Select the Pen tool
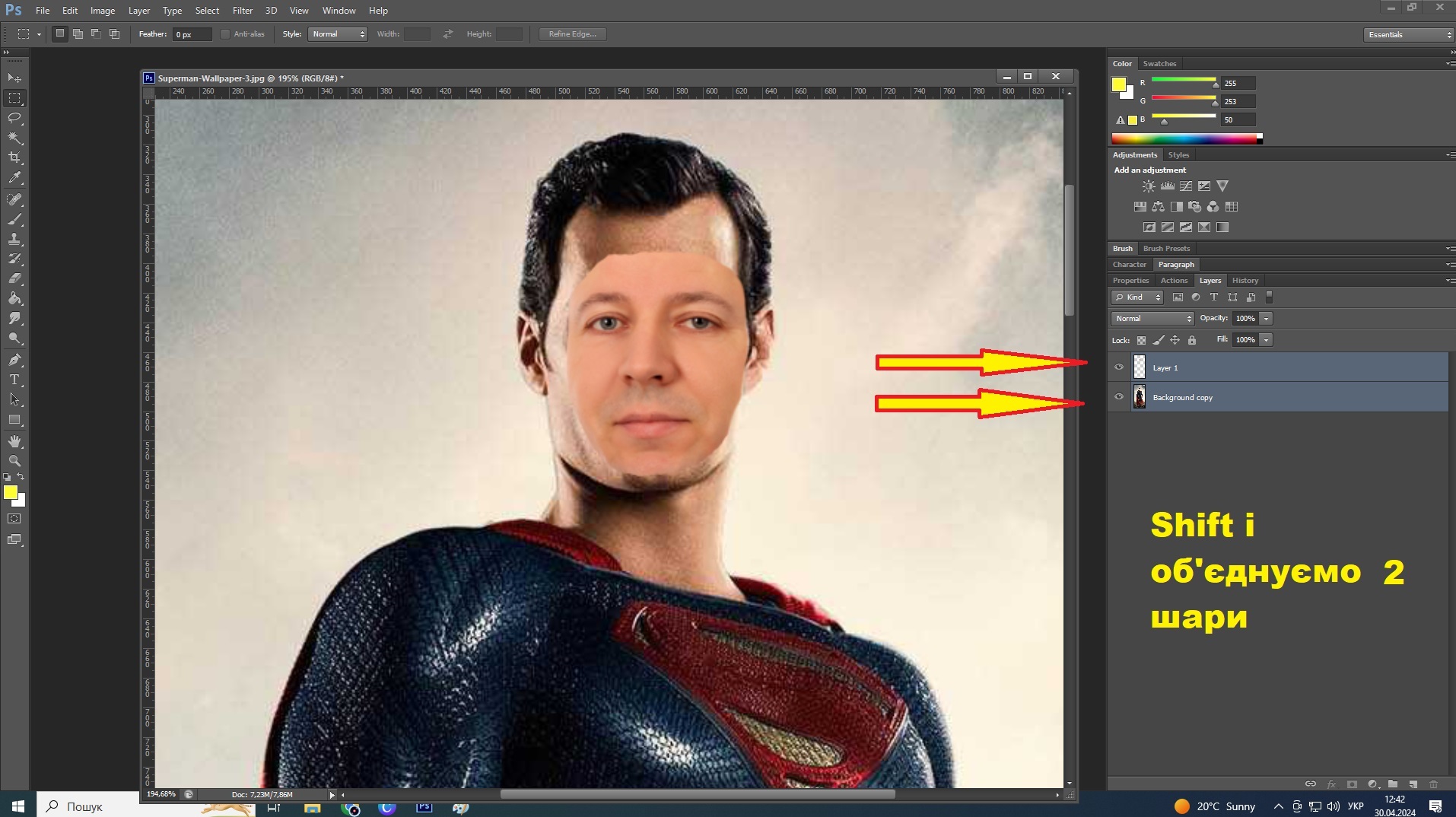 14,360
